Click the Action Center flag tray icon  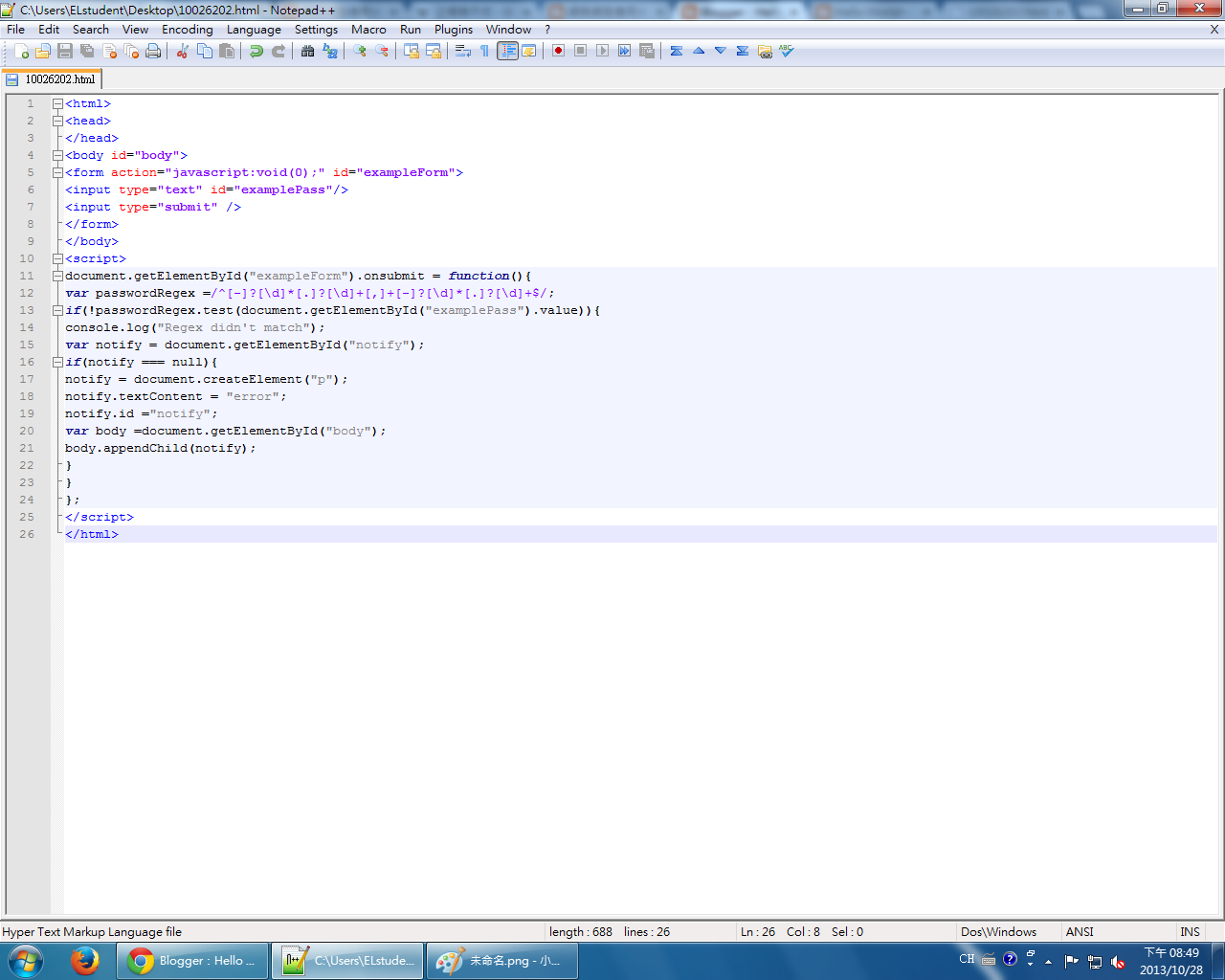pos(1072,961)
